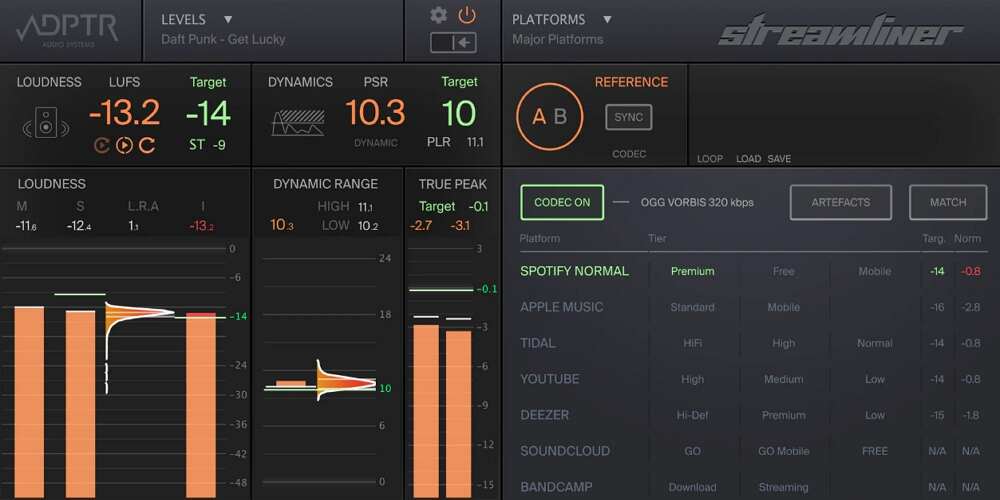Click the circled play loudness measurement icon
This screenshot has height=500, width=1000.
pyautogui.click(x=124, y=145)
